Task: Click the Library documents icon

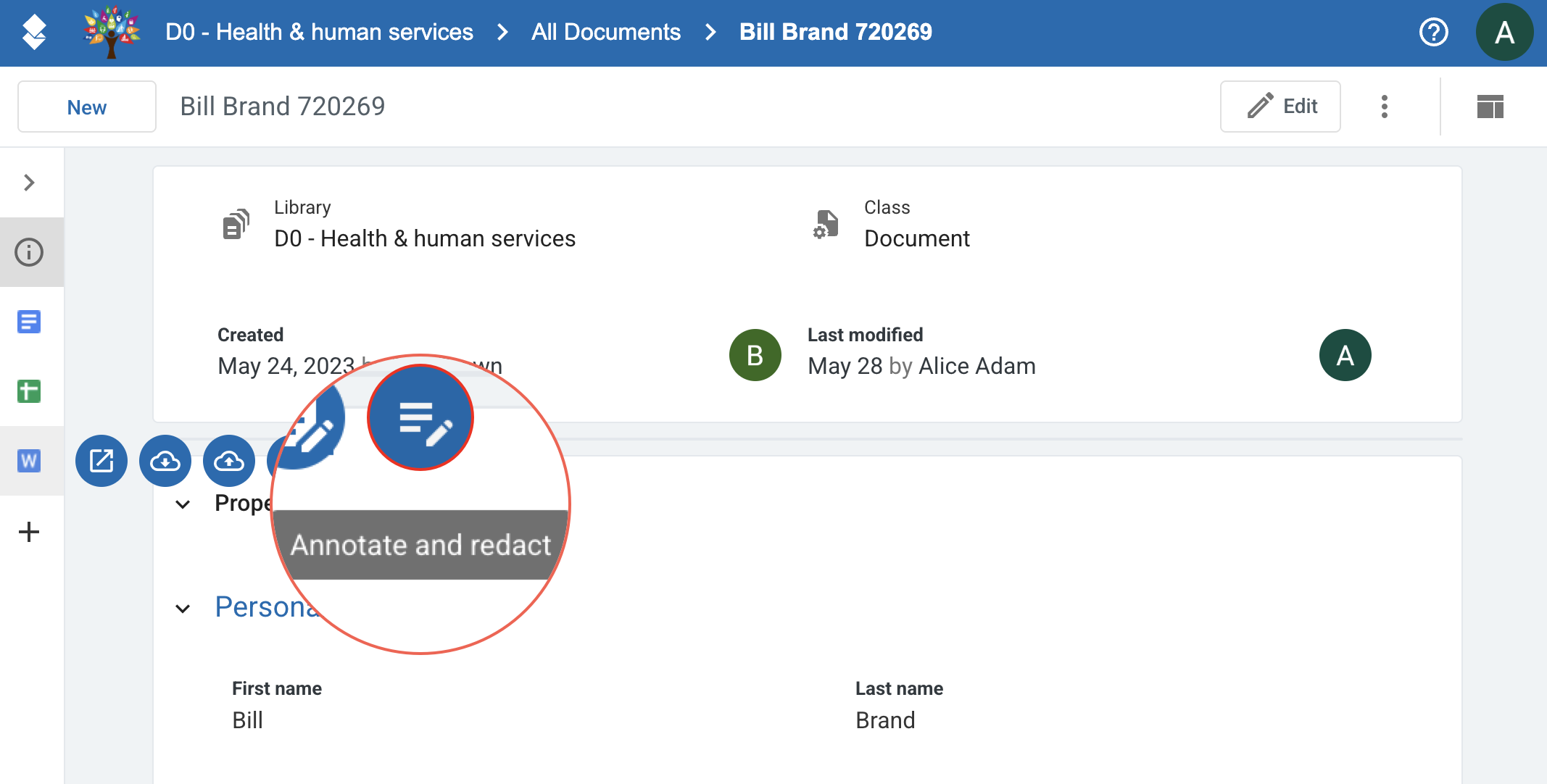Action: [236, 225]
